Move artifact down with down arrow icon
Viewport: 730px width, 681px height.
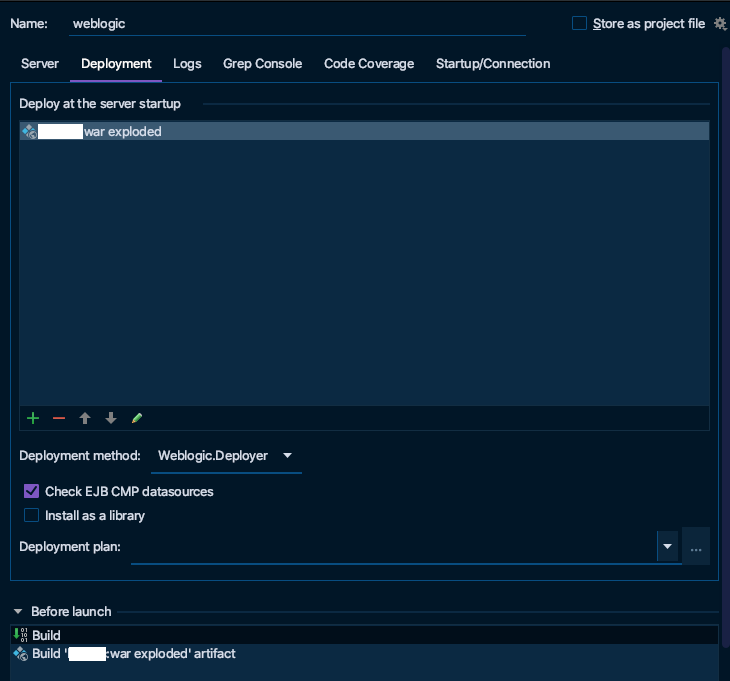111,418
